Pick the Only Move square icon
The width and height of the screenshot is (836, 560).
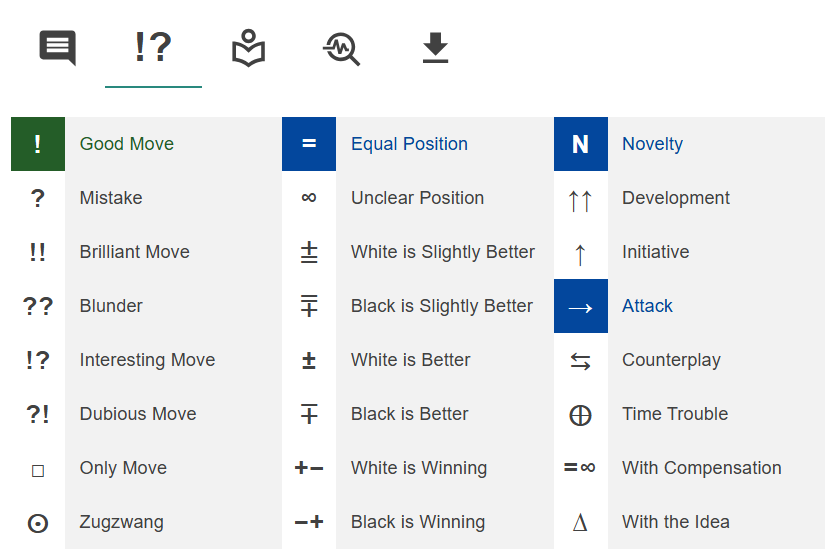click(x=38, y=469)
